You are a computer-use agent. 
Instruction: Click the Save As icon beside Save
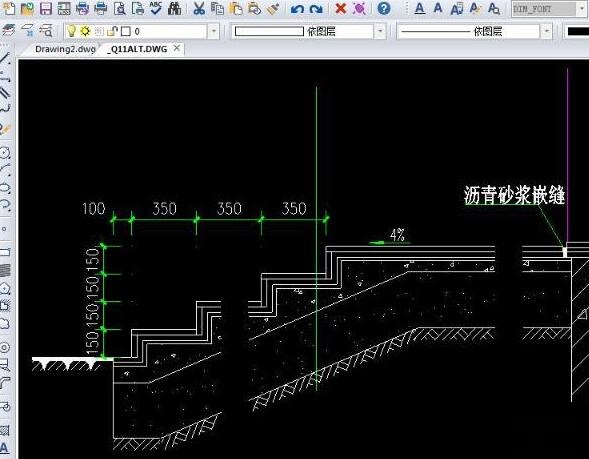tap(64, 8)
